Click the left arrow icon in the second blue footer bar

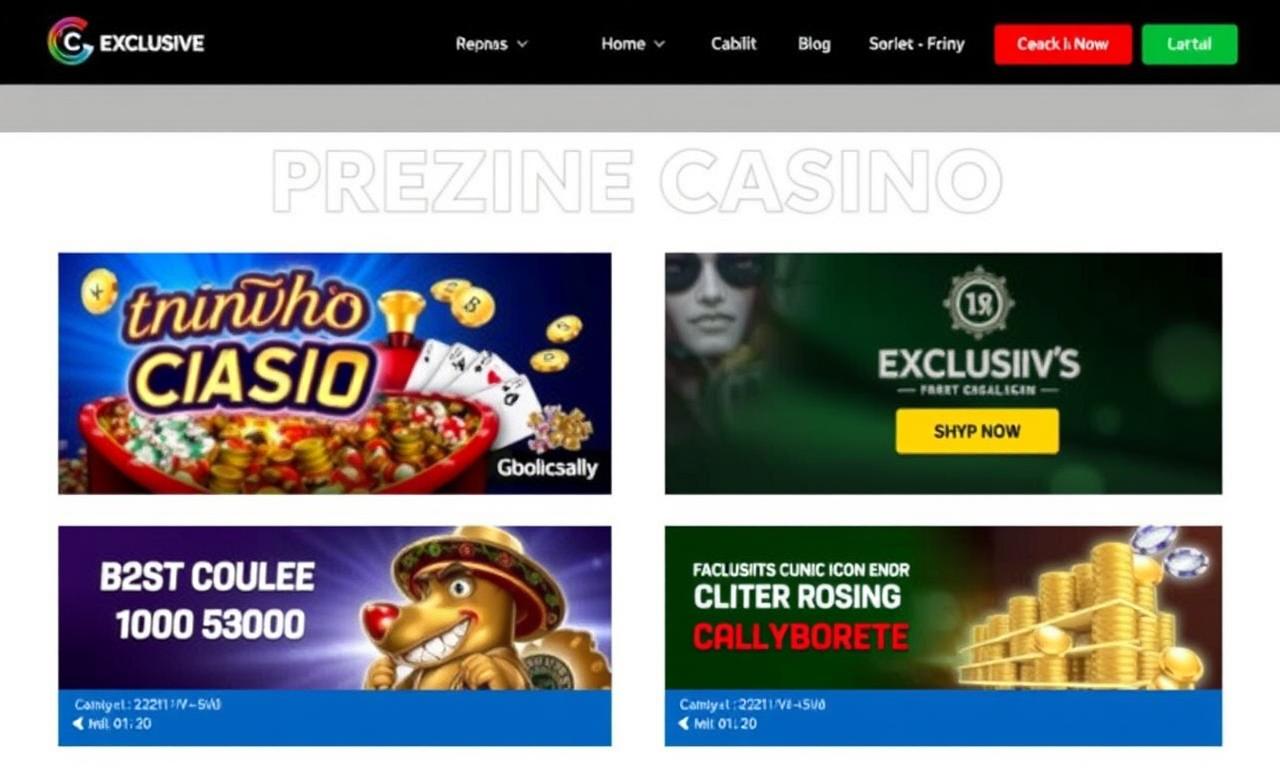point(685,723)
